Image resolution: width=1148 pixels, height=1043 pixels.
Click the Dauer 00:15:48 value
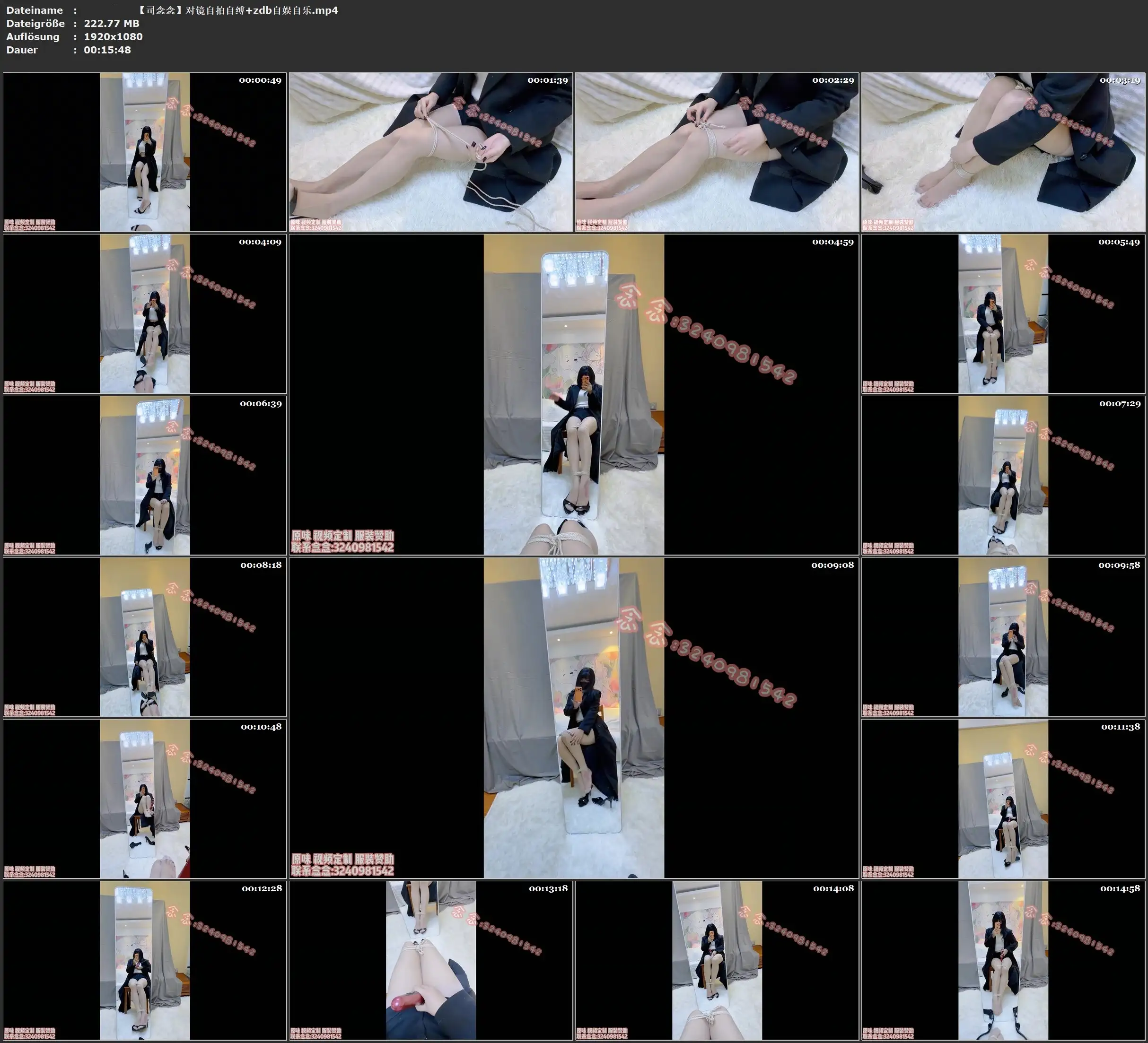107,50
